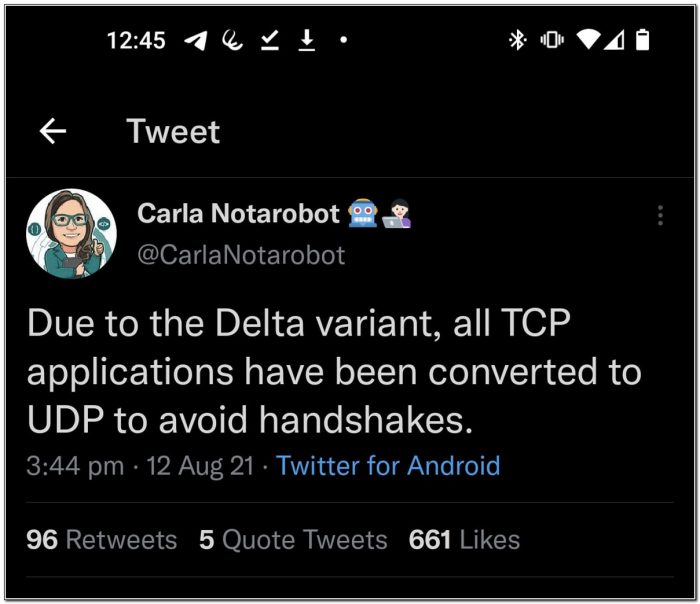View the 5 Quote Tweets list
This screenshot has height=604, width=700.
(x=293, y=540)
